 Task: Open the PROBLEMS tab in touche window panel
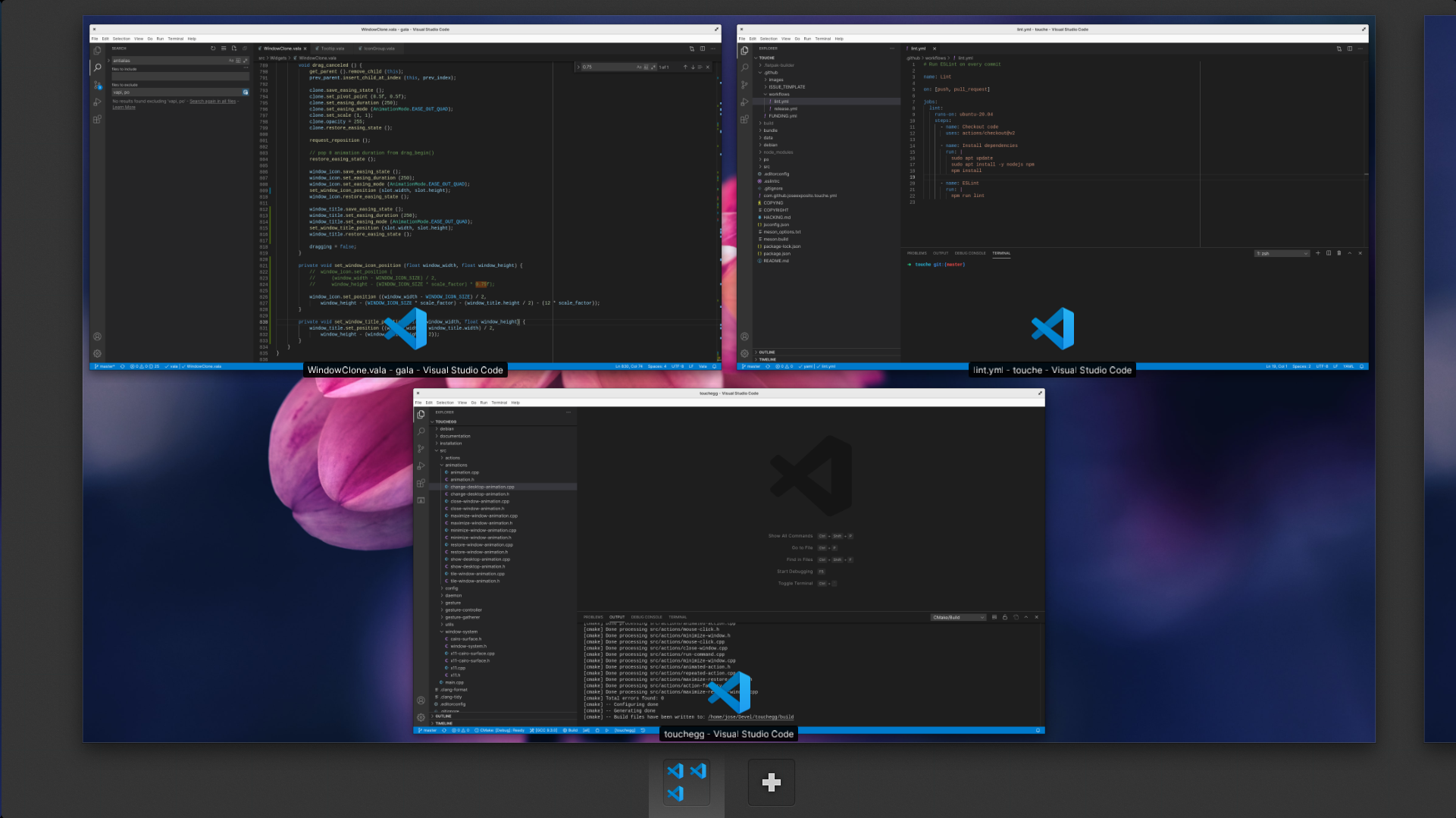click(916, 253)
